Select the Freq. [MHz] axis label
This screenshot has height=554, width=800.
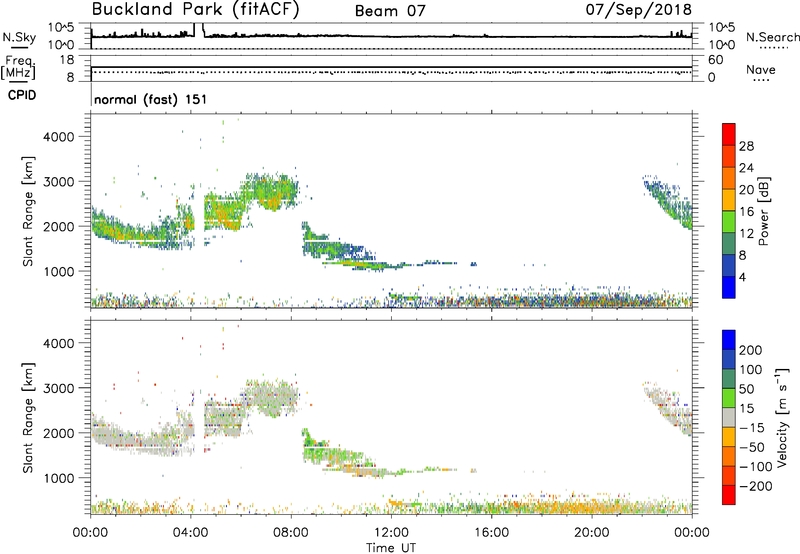[x=18, y=68]
